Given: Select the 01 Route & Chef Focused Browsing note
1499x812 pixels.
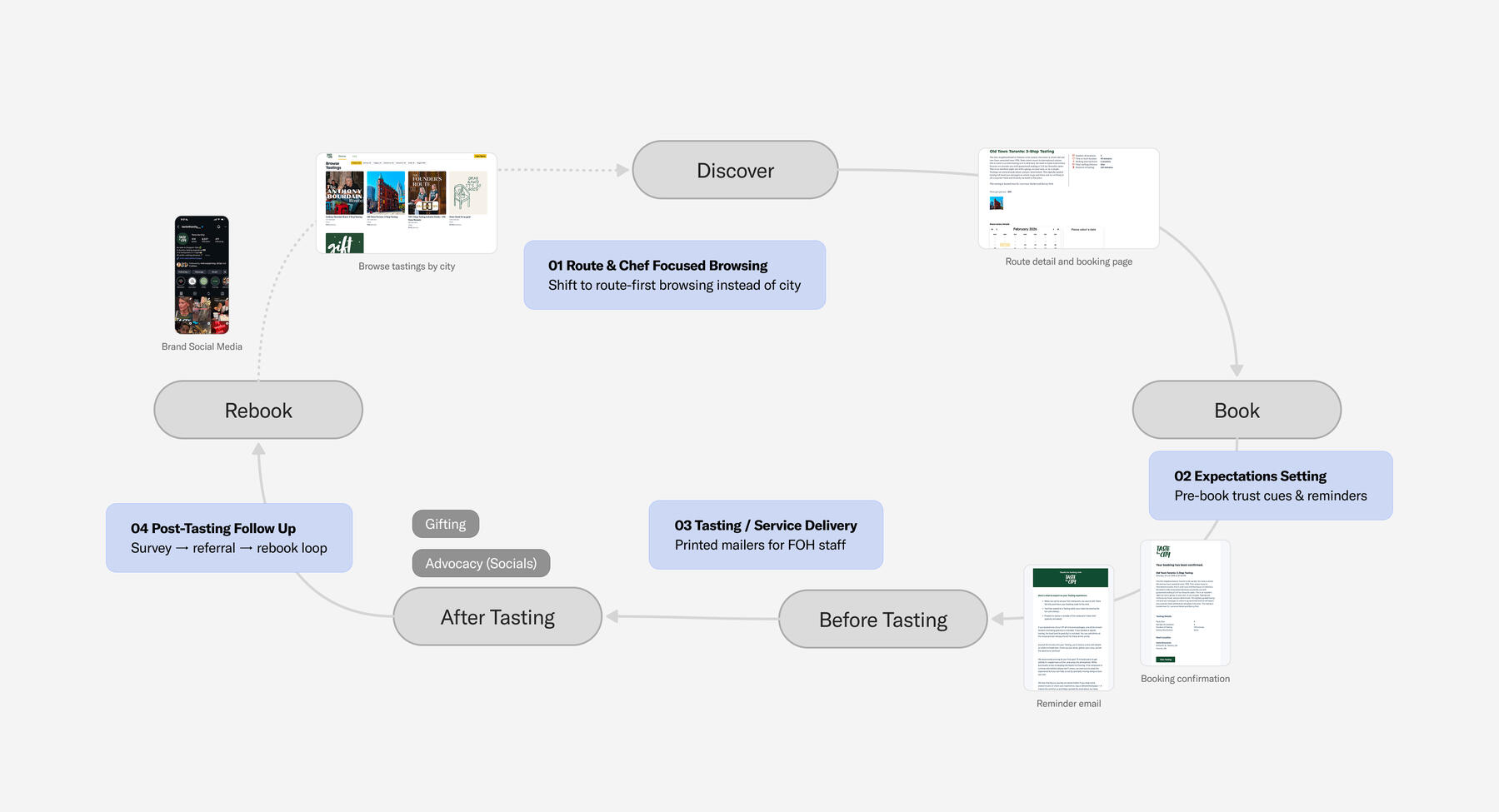Looking at the screenshot, I should (674, 275).
